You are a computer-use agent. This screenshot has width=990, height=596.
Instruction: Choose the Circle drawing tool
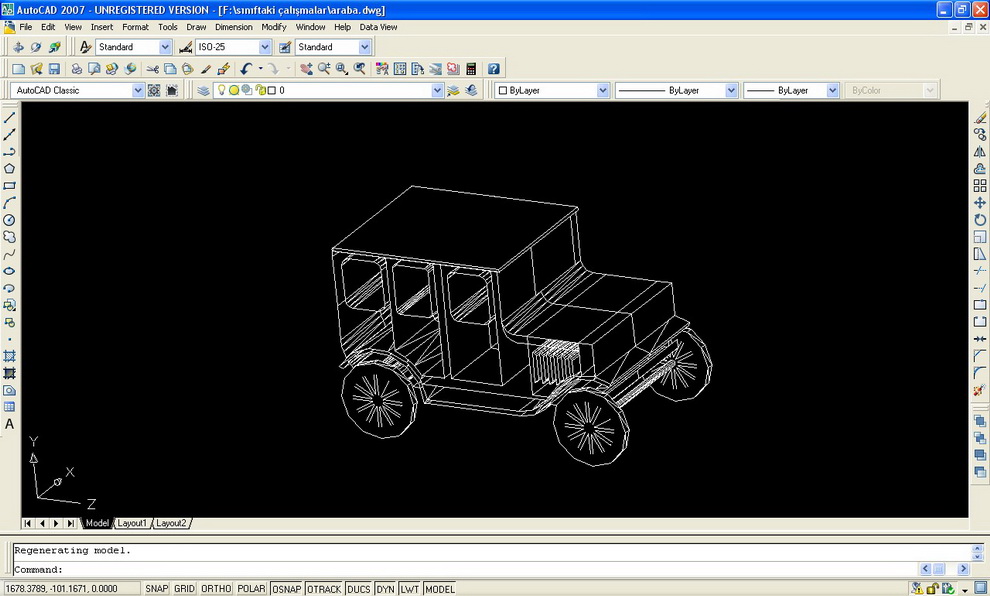pos(9,220)
